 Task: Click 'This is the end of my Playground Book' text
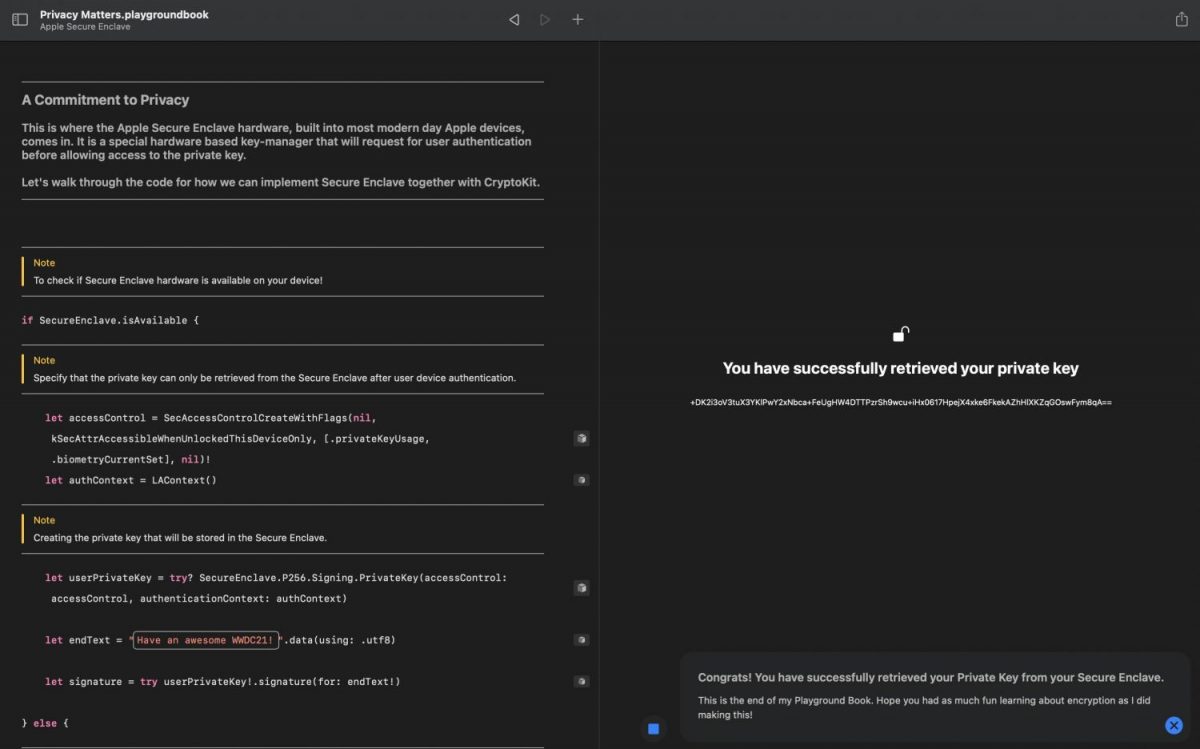click(x=924, y=708)
